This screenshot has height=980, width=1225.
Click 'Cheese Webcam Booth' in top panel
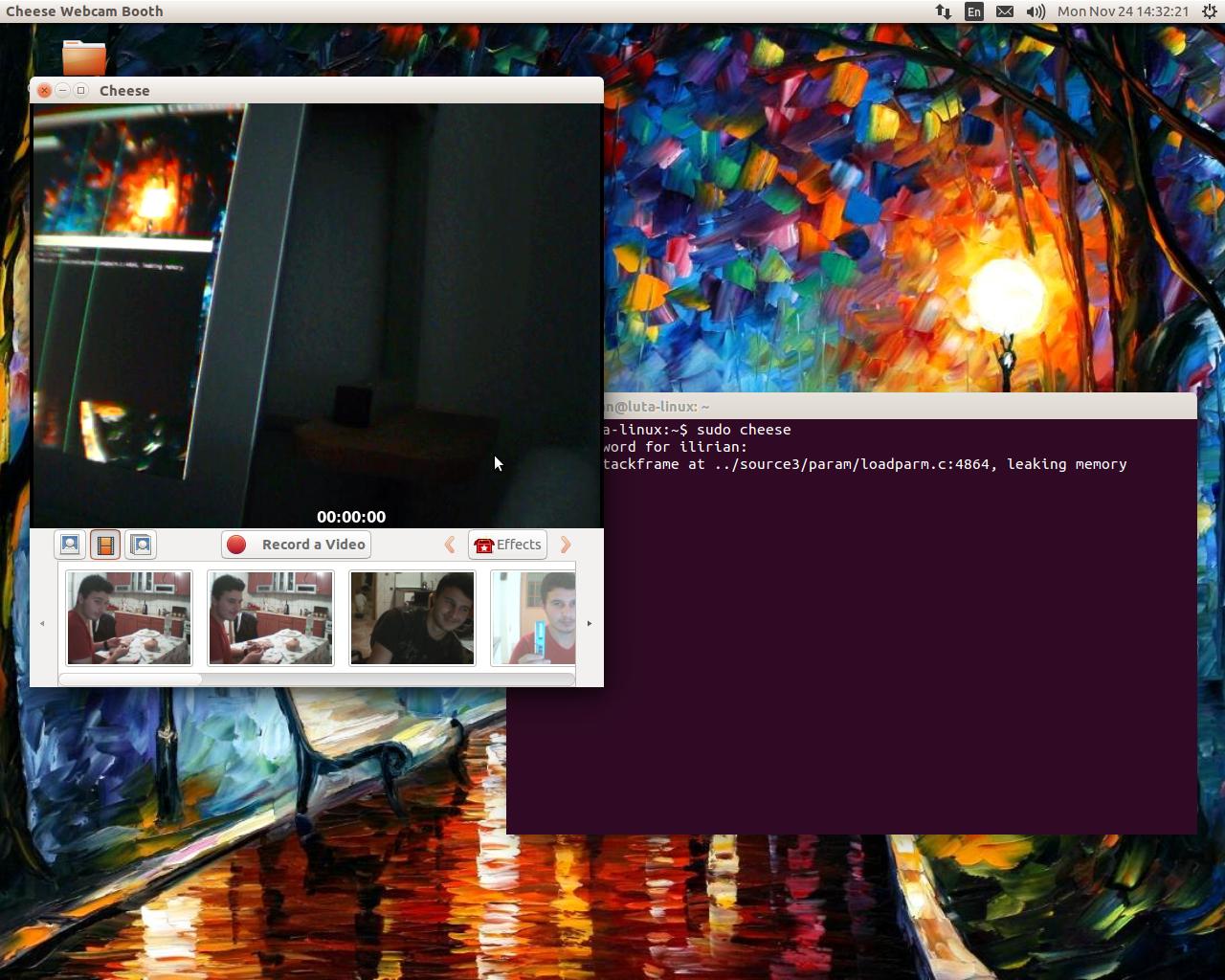point(84,11)
